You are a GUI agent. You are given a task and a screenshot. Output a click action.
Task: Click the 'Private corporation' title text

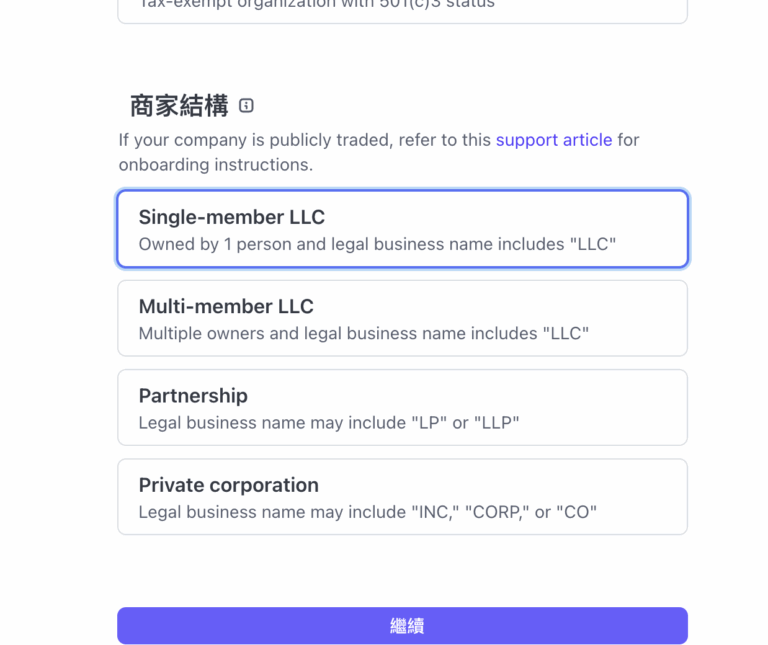tap(228, 485)
